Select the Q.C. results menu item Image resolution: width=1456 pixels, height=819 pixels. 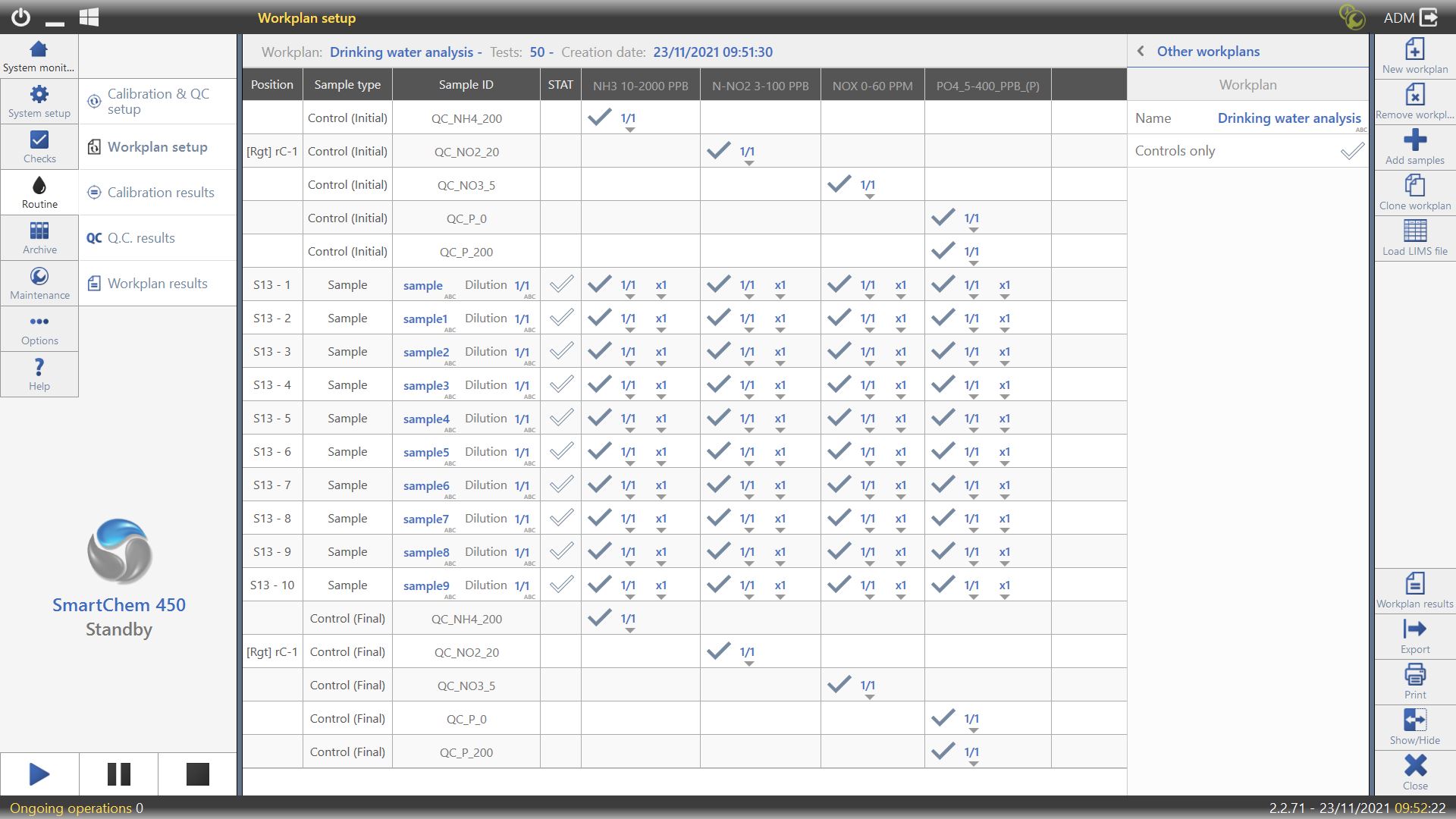coord(140,238)
